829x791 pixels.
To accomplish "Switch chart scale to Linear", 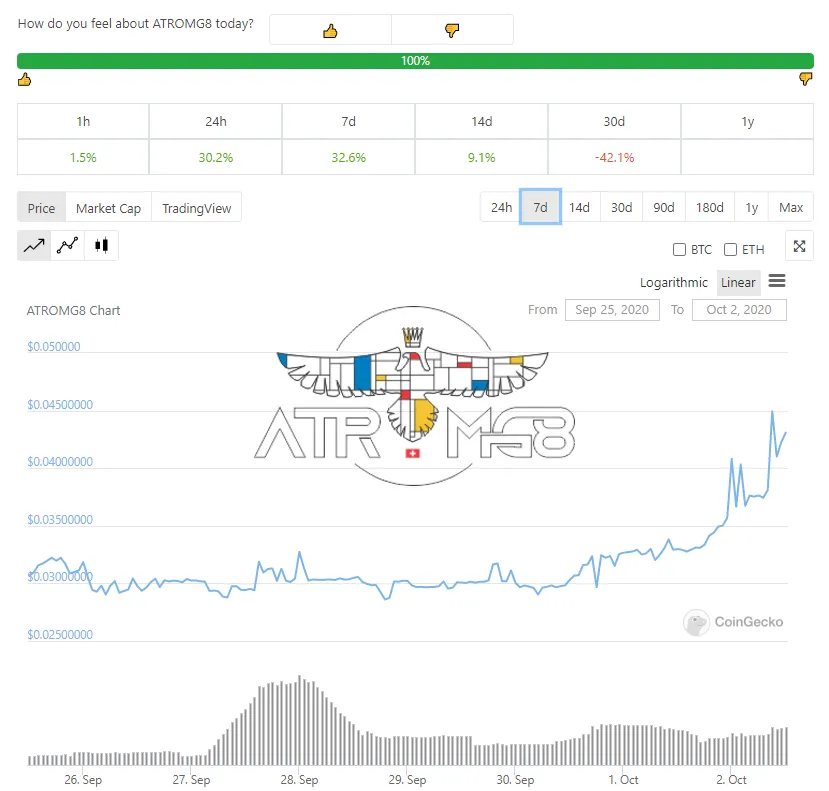I will (739, 282).
